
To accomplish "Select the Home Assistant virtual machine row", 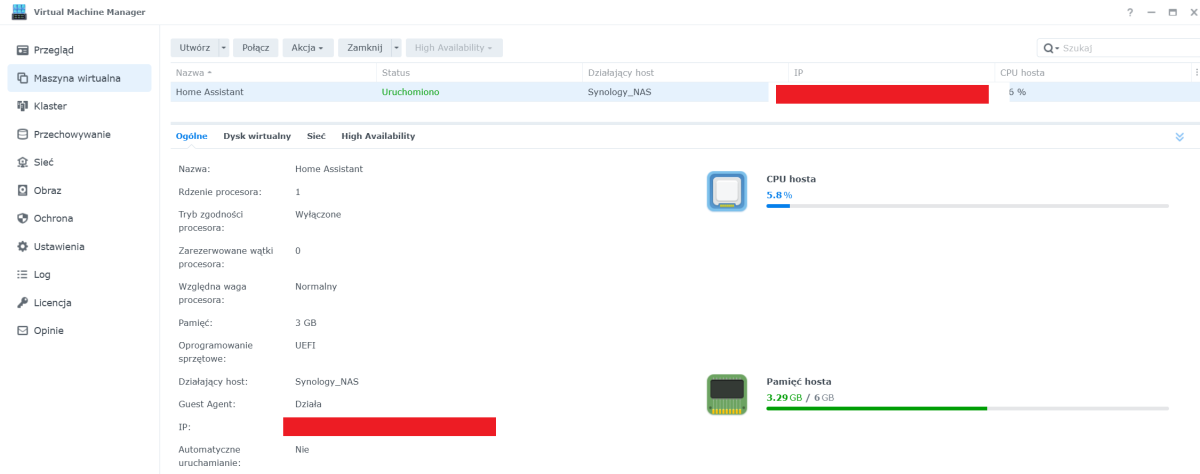I will pos(270,92).
